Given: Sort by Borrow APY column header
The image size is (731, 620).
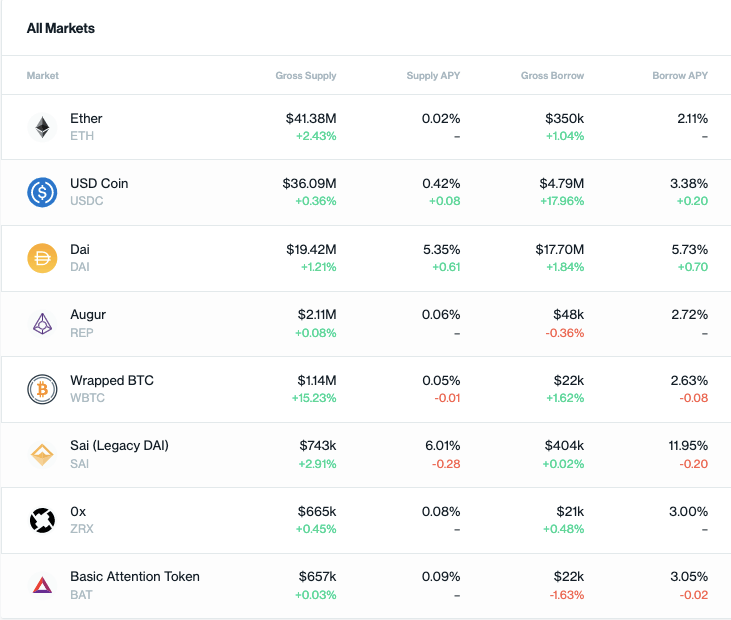Looking at the screenshot, I should point(680,76).
